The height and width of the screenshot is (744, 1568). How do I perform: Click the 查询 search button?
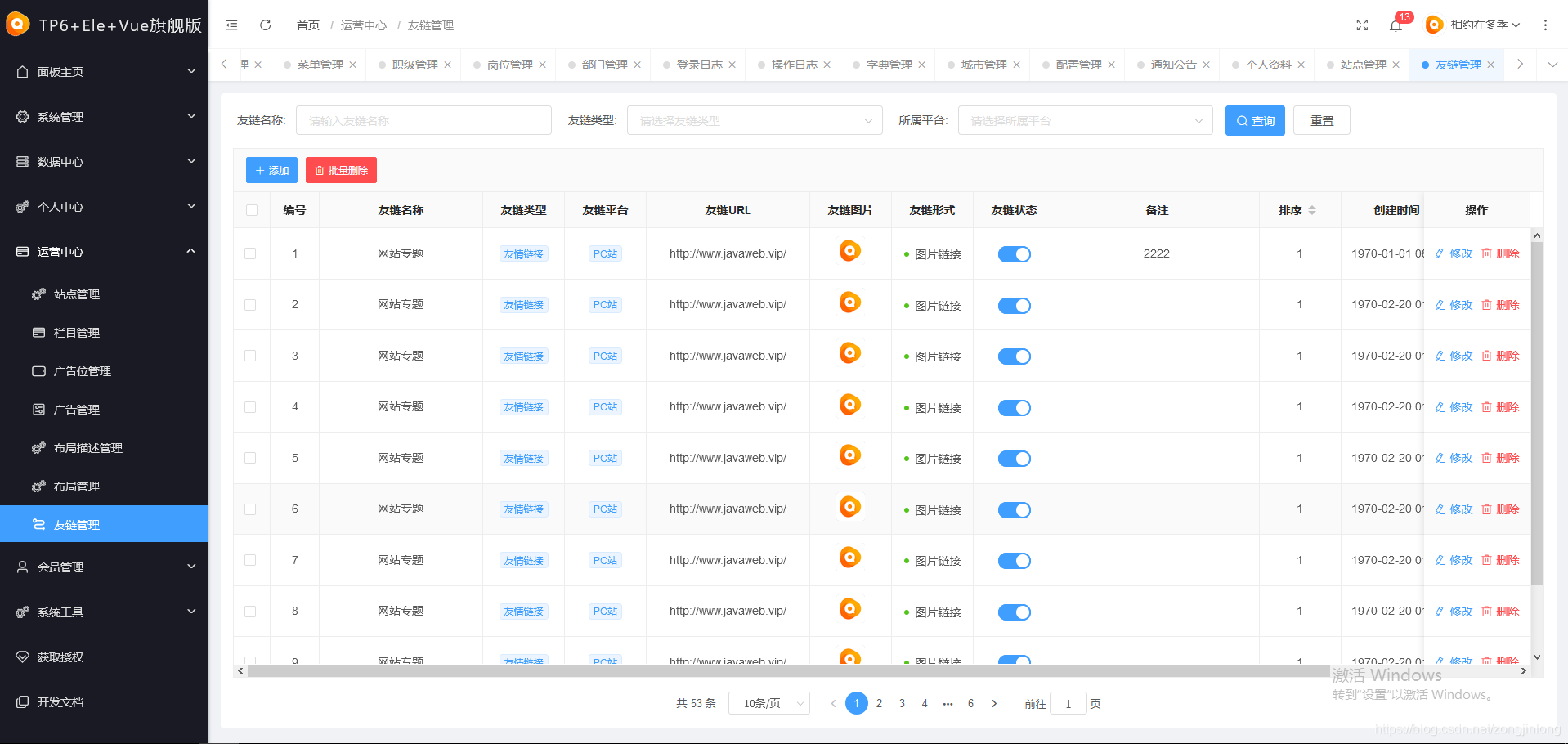click(1255, 120)
